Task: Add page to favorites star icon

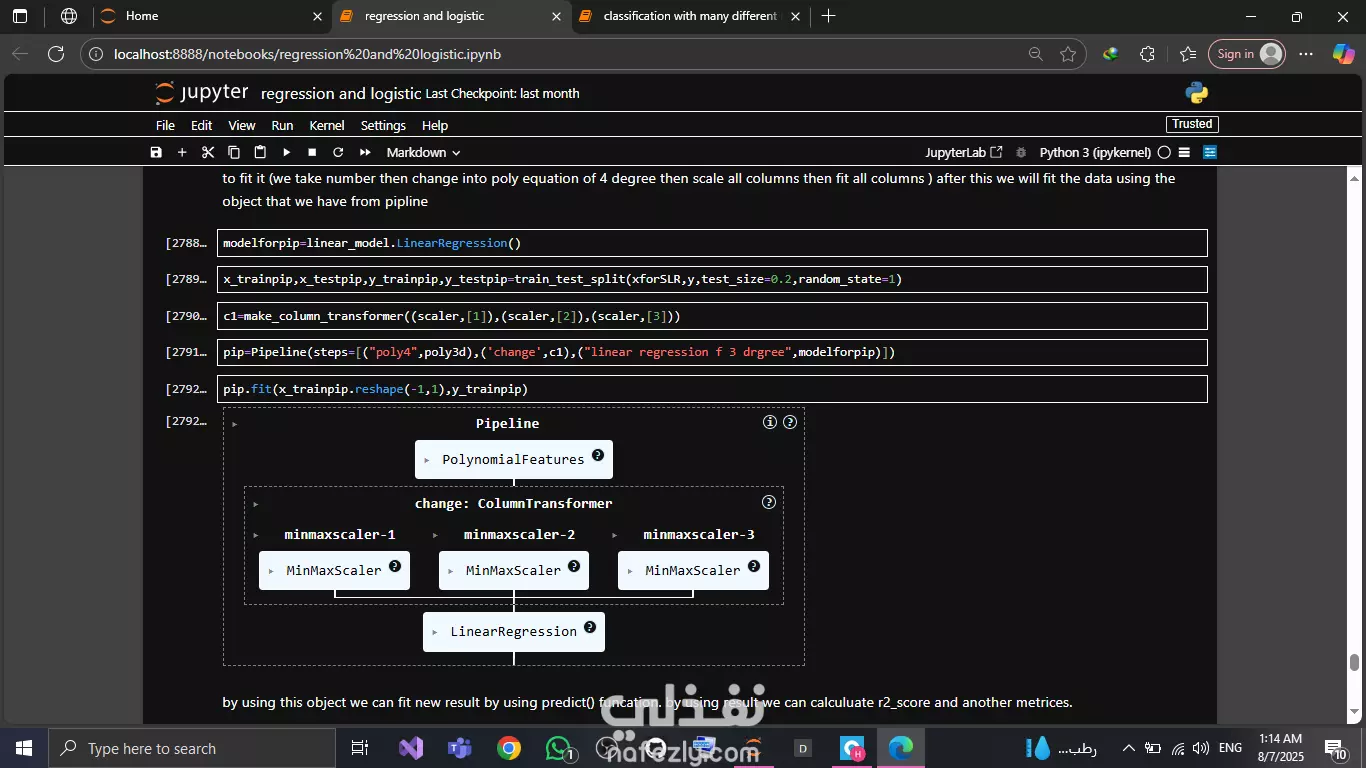Action: click(x=1068, y=54)
